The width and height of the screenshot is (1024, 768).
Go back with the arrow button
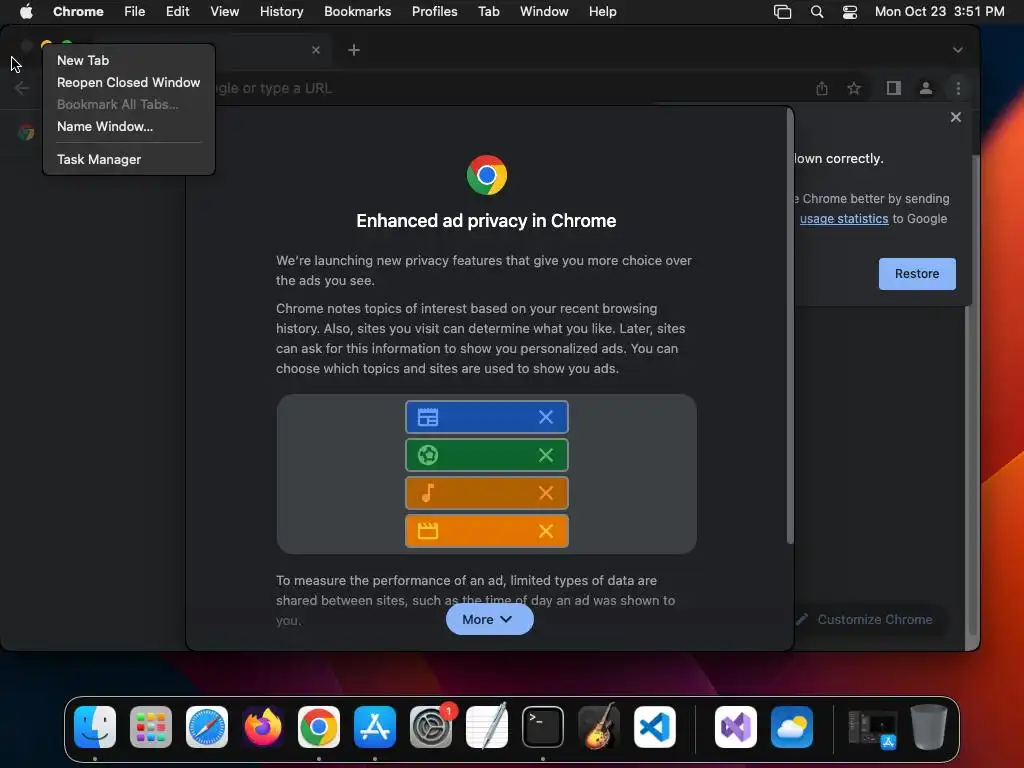(x=22, y=88)
